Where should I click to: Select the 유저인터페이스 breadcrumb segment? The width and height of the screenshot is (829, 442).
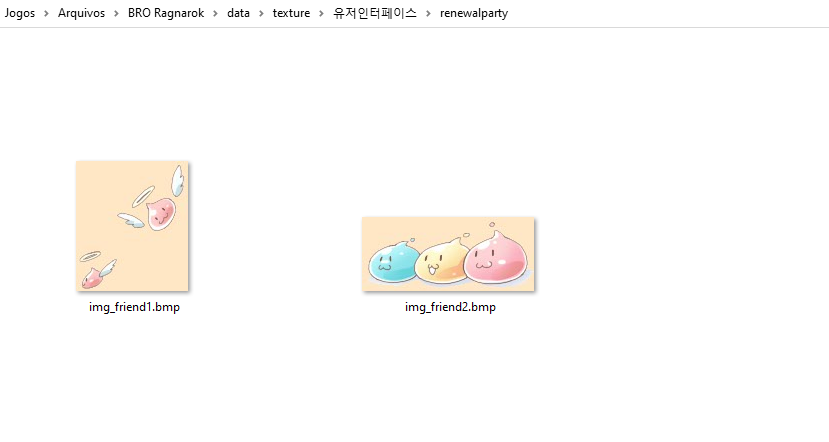click(x=375, y=13)
